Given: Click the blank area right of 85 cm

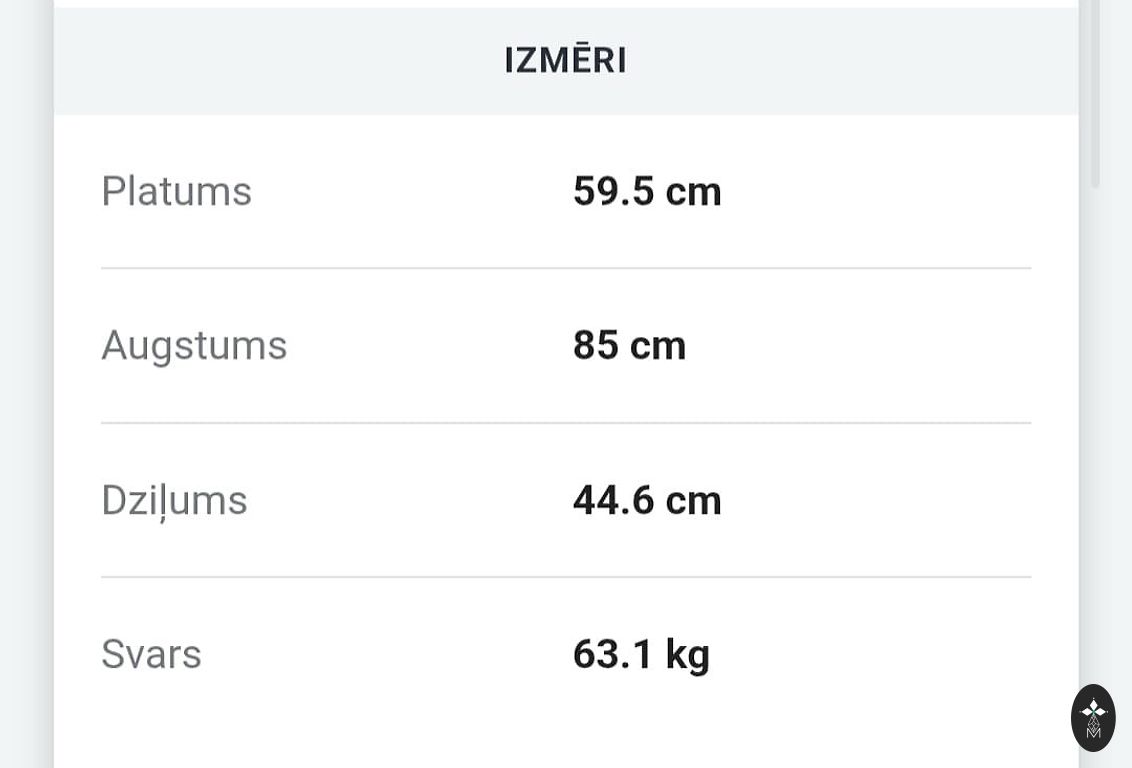Looking at the screenshot, I should pyautogui.click(x=860, y=345).
